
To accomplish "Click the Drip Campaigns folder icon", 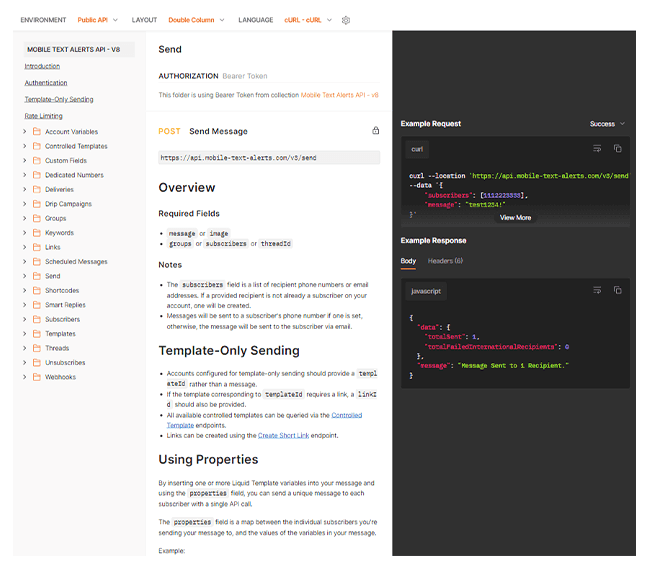I will [x=37, y=204].
